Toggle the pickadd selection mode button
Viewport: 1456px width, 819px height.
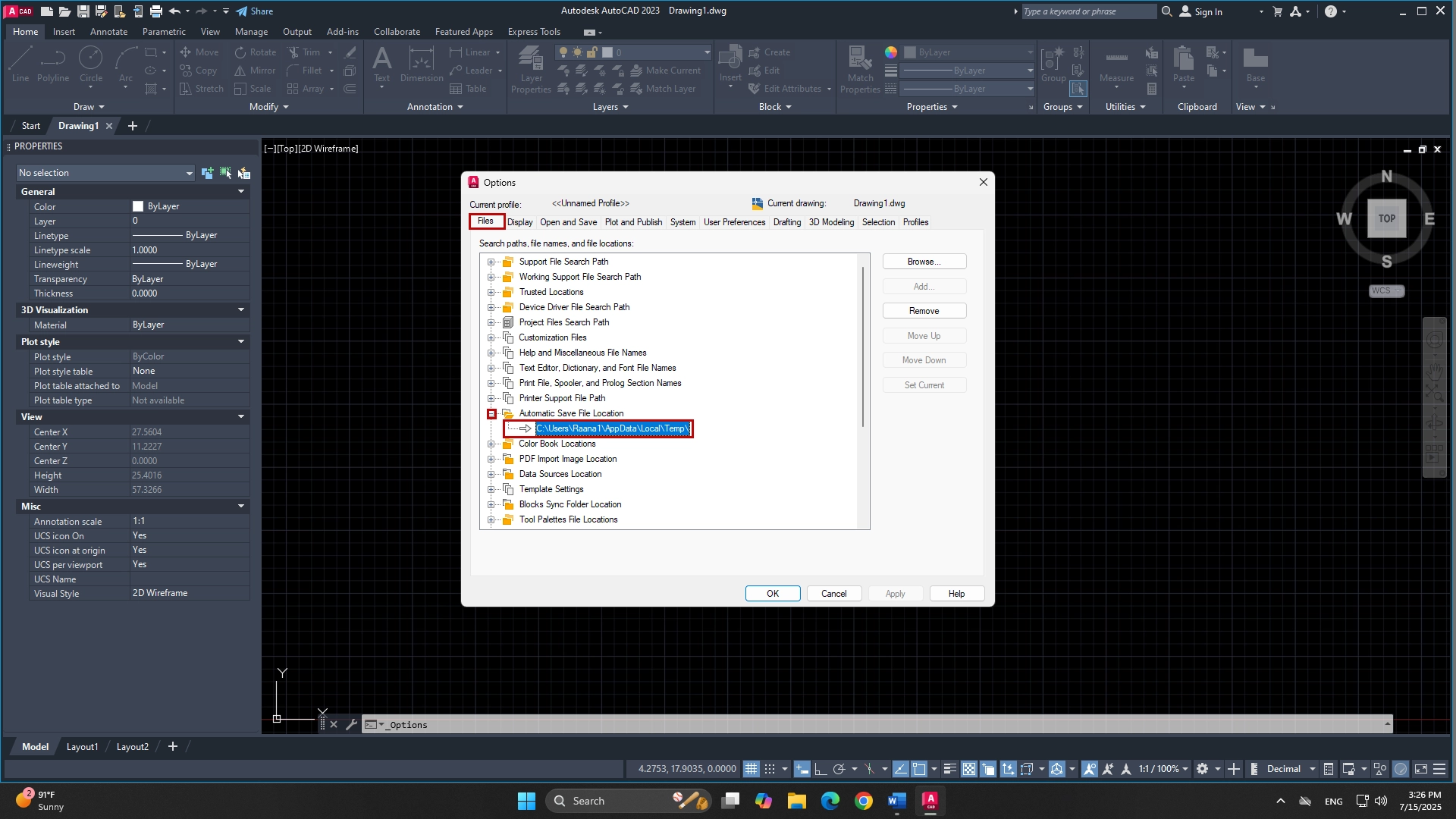pos(207,173)
